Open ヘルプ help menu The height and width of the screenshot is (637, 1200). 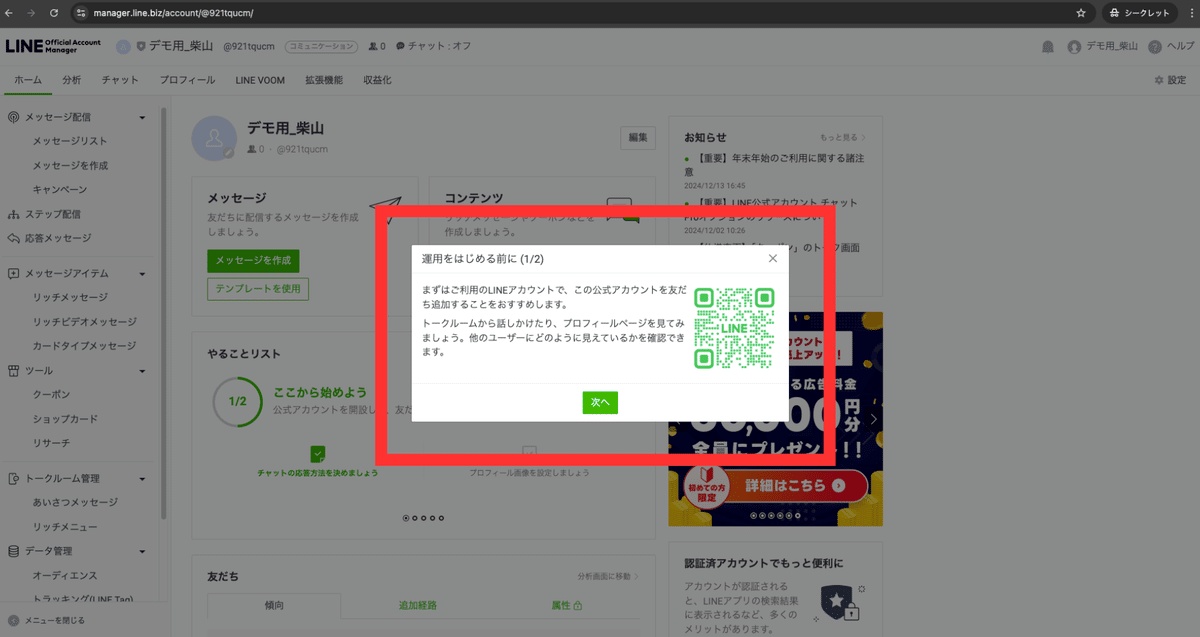(1171, 46)
